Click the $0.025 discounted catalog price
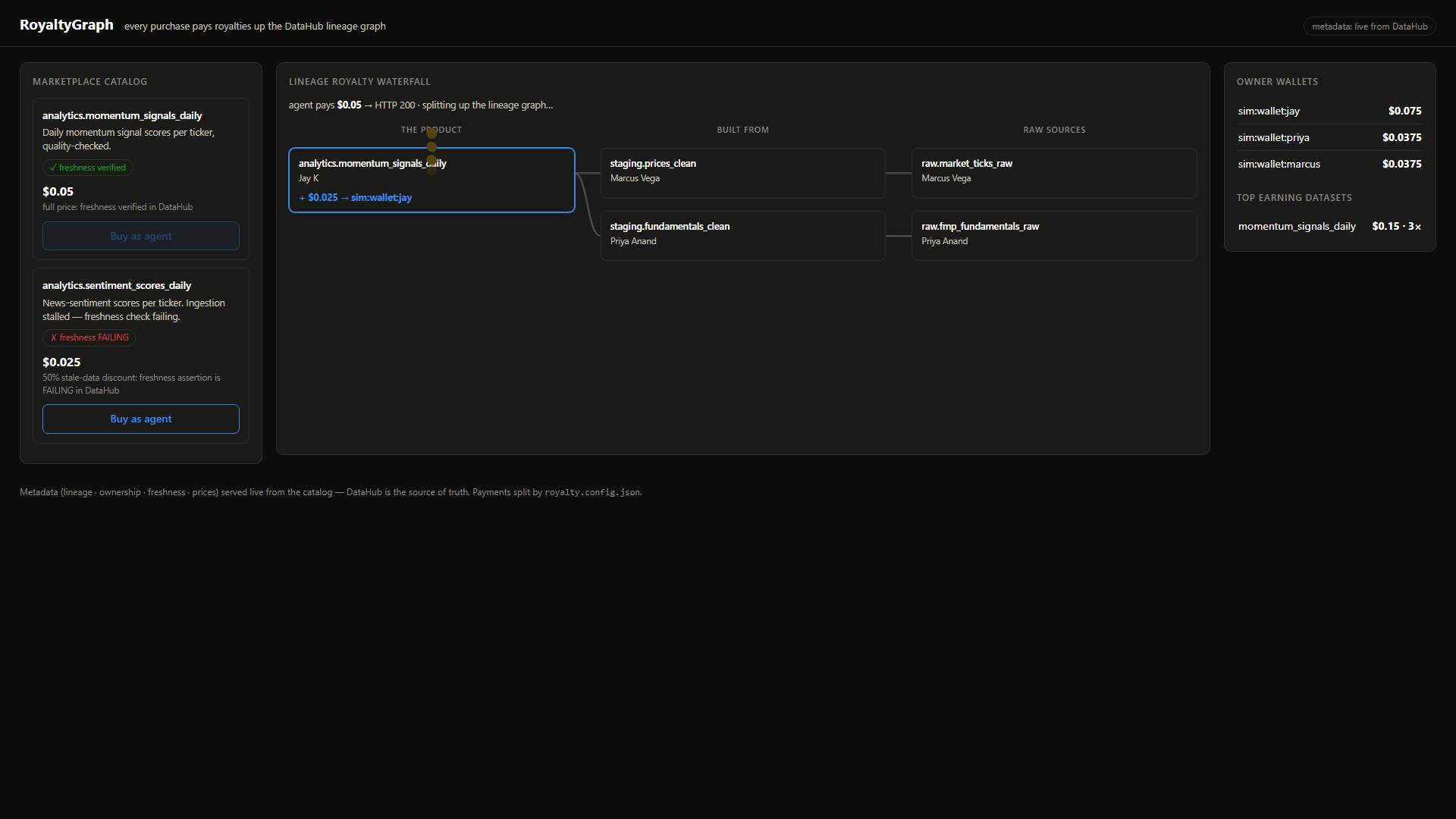 click(61, 362)
